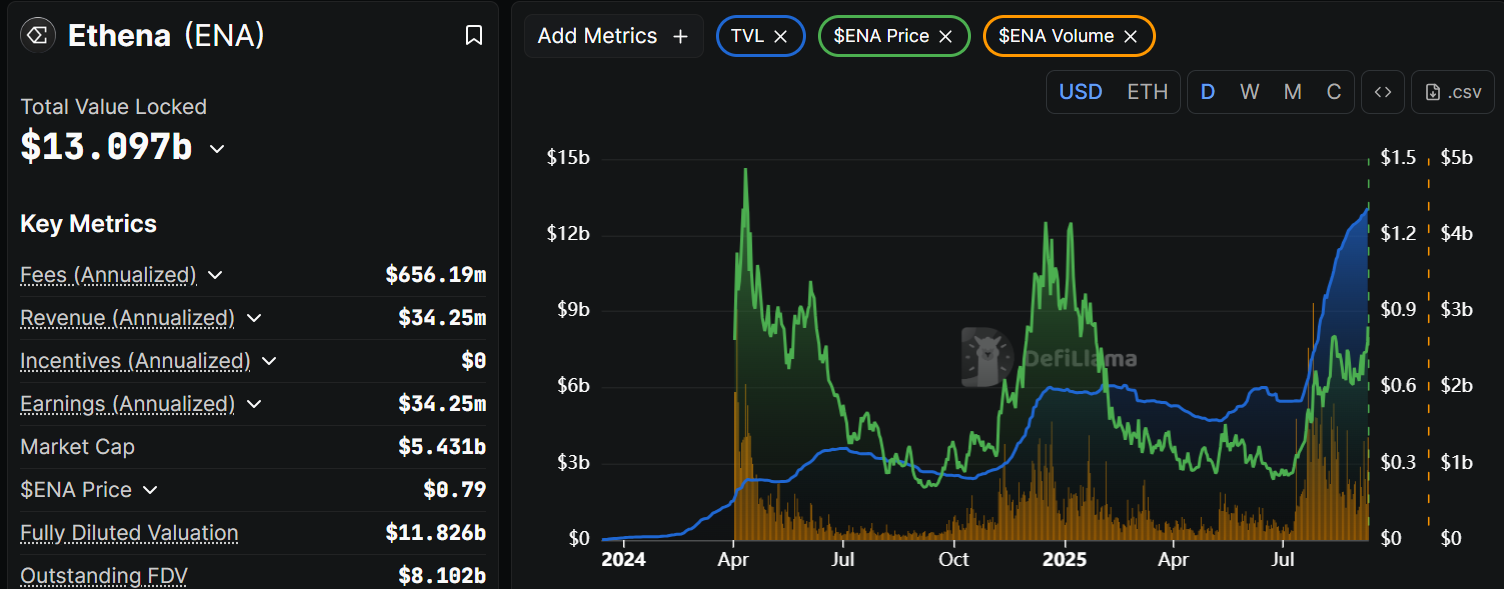Expand the Fees (Annualized) chevron
Screen dimensions: 1504x589
click(x=215, y=275)
